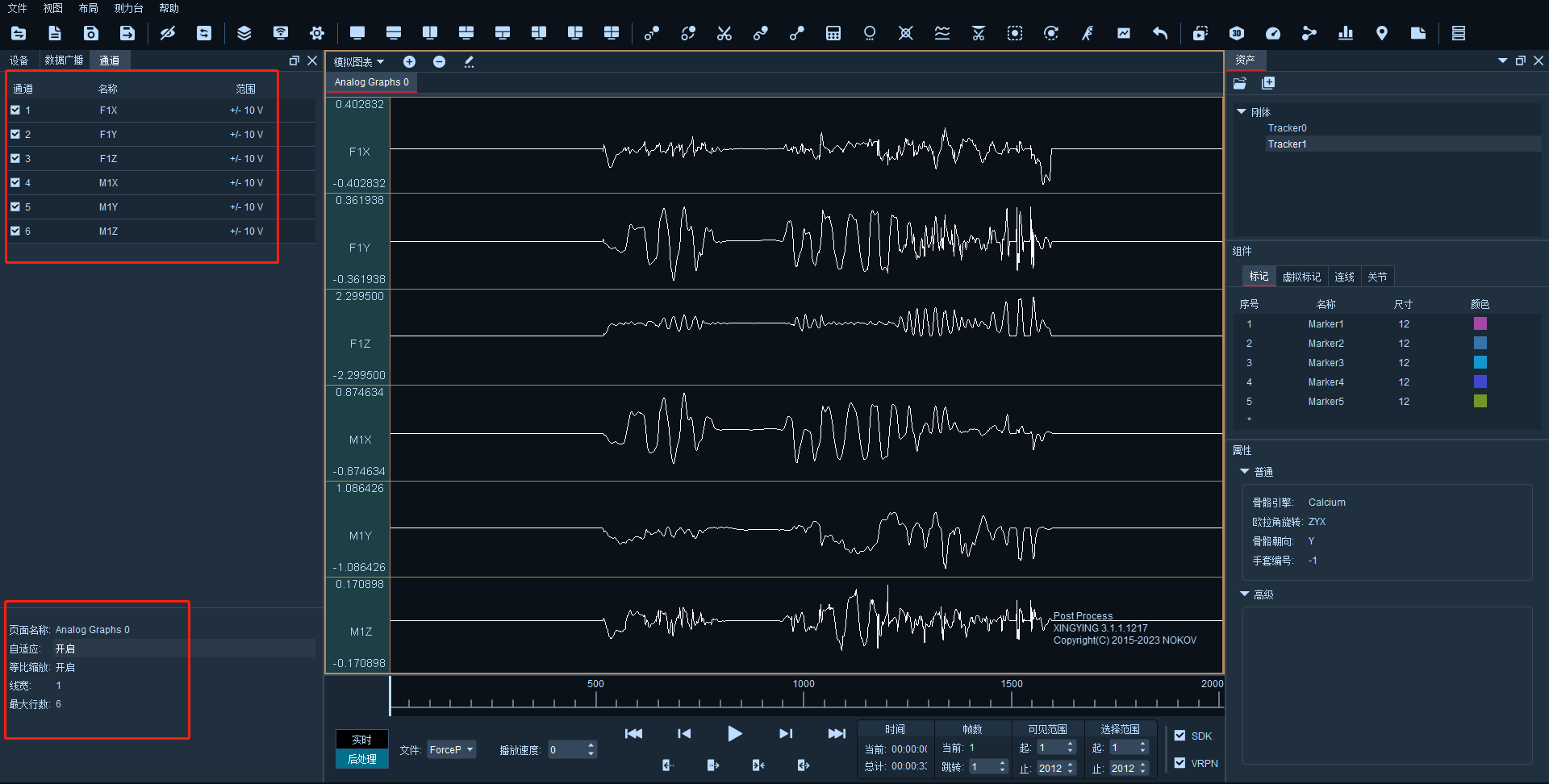
Task: Click the wavy lines smoothing icon
Action: (942, 33)
